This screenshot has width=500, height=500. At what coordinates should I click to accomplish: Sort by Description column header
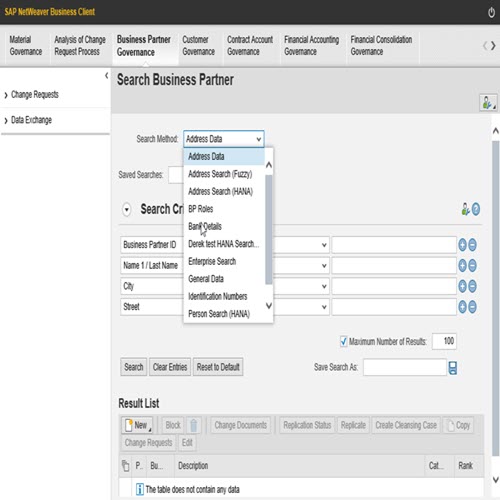[193, 466]
